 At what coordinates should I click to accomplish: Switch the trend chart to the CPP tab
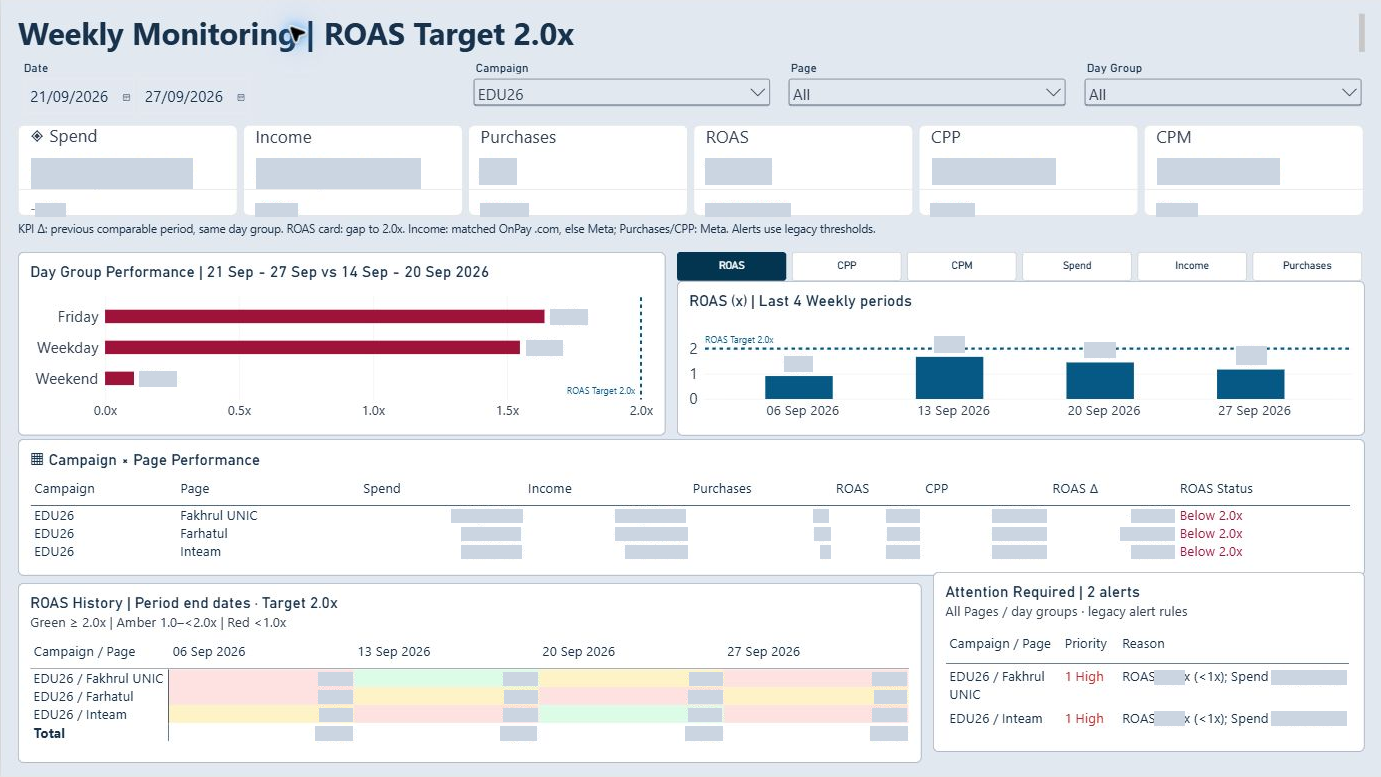(847, 266)
